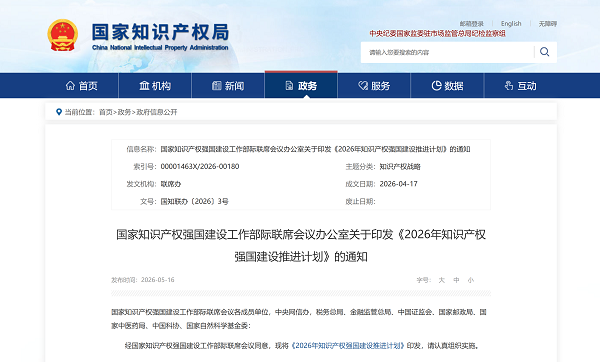Viewport: 600px width, 362px height.
Task: Click document number 国知联办〔2026〕3号
Action: click(194, 201)
